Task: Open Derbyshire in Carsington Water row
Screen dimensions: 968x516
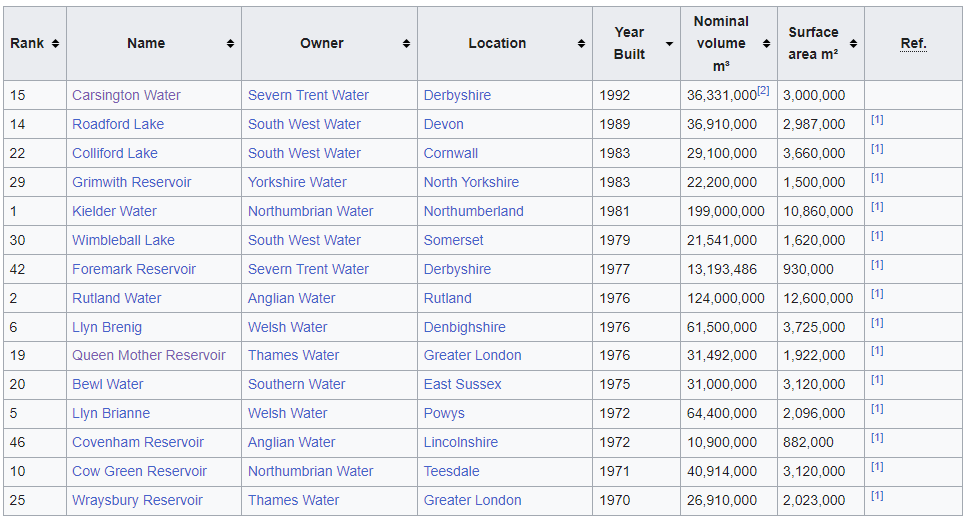Action: 457,95
